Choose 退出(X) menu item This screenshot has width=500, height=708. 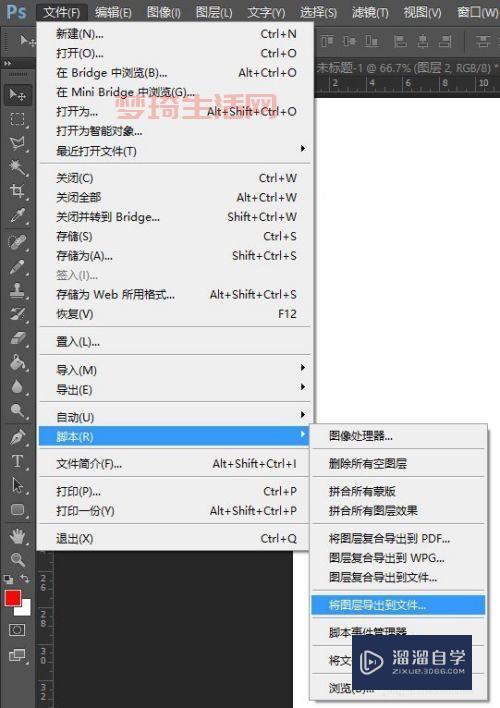[x=175, y=538]
